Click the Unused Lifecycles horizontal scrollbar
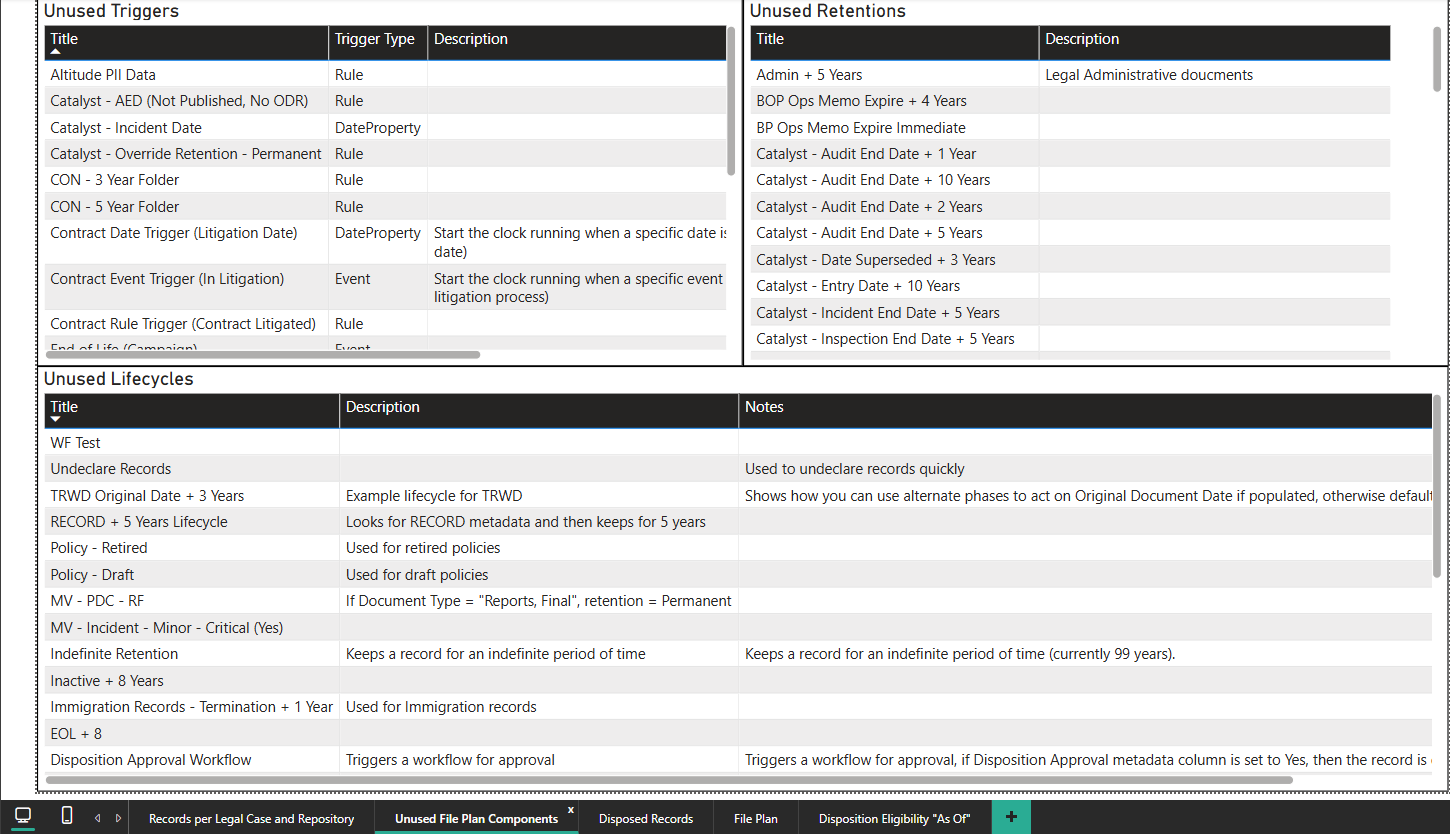1450x834 pixels. tap(668, 779)
